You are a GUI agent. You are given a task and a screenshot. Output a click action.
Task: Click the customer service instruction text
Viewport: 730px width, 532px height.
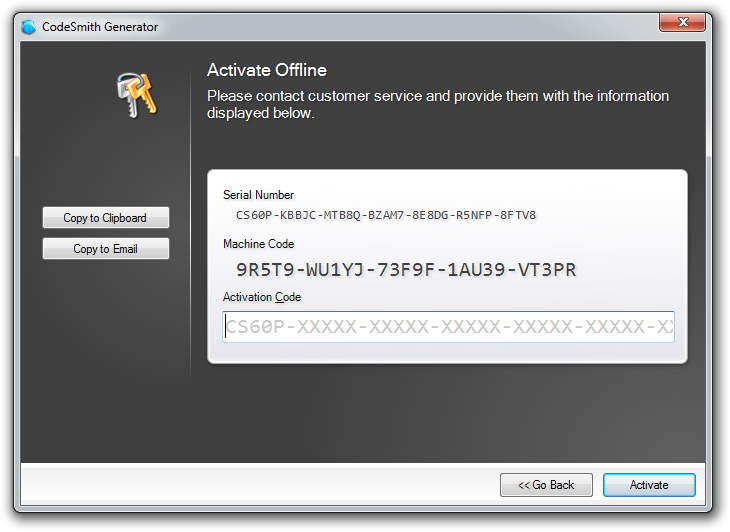click(x=438, y=104)
